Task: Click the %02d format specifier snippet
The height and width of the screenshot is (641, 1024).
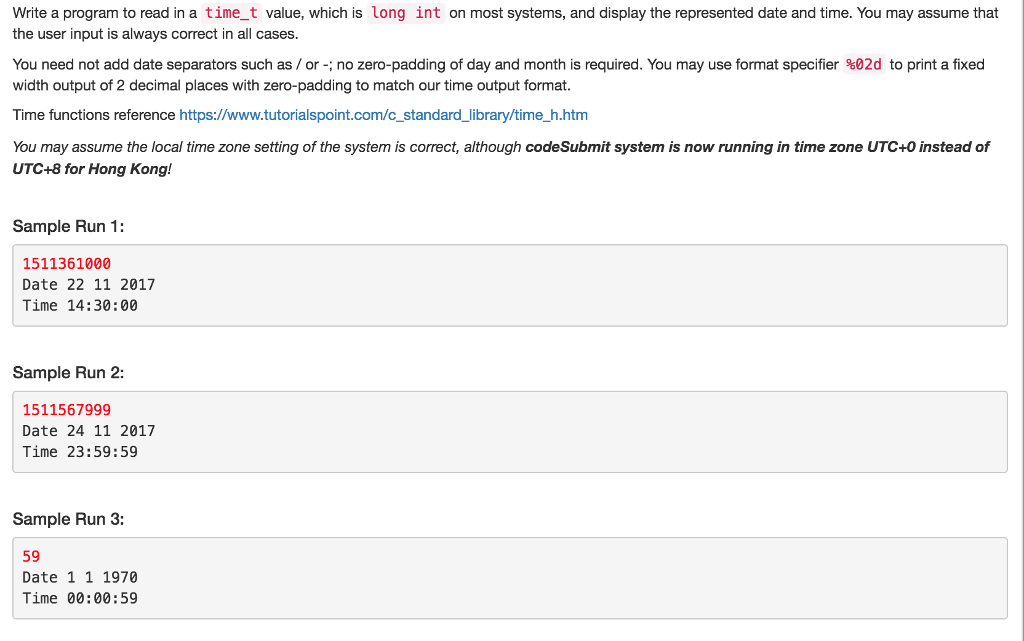Action: [862, 64]
